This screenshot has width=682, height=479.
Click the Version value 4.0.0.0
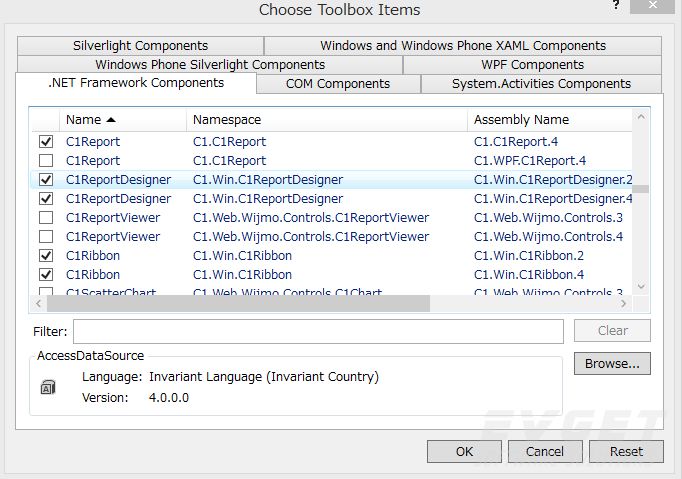point(169,398)
